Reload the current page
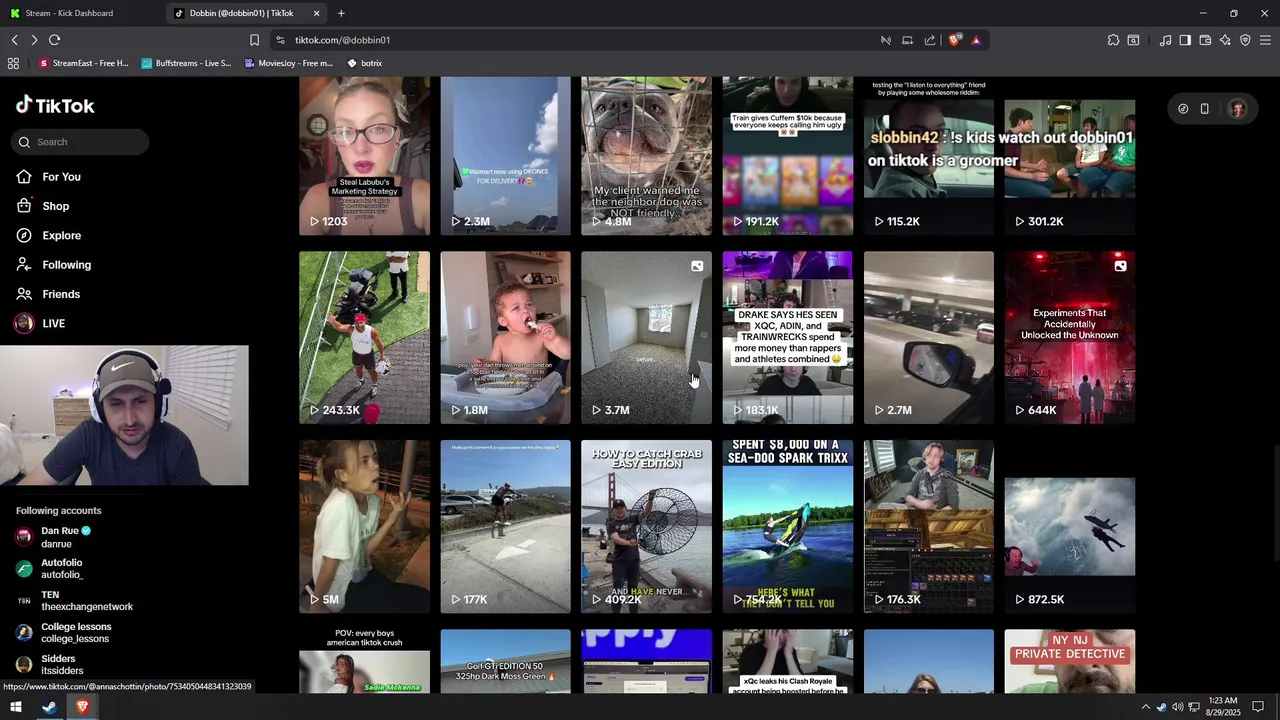The height and width of the screenshot is (720, 1280). pyautogui.click(x=54, y=40)
